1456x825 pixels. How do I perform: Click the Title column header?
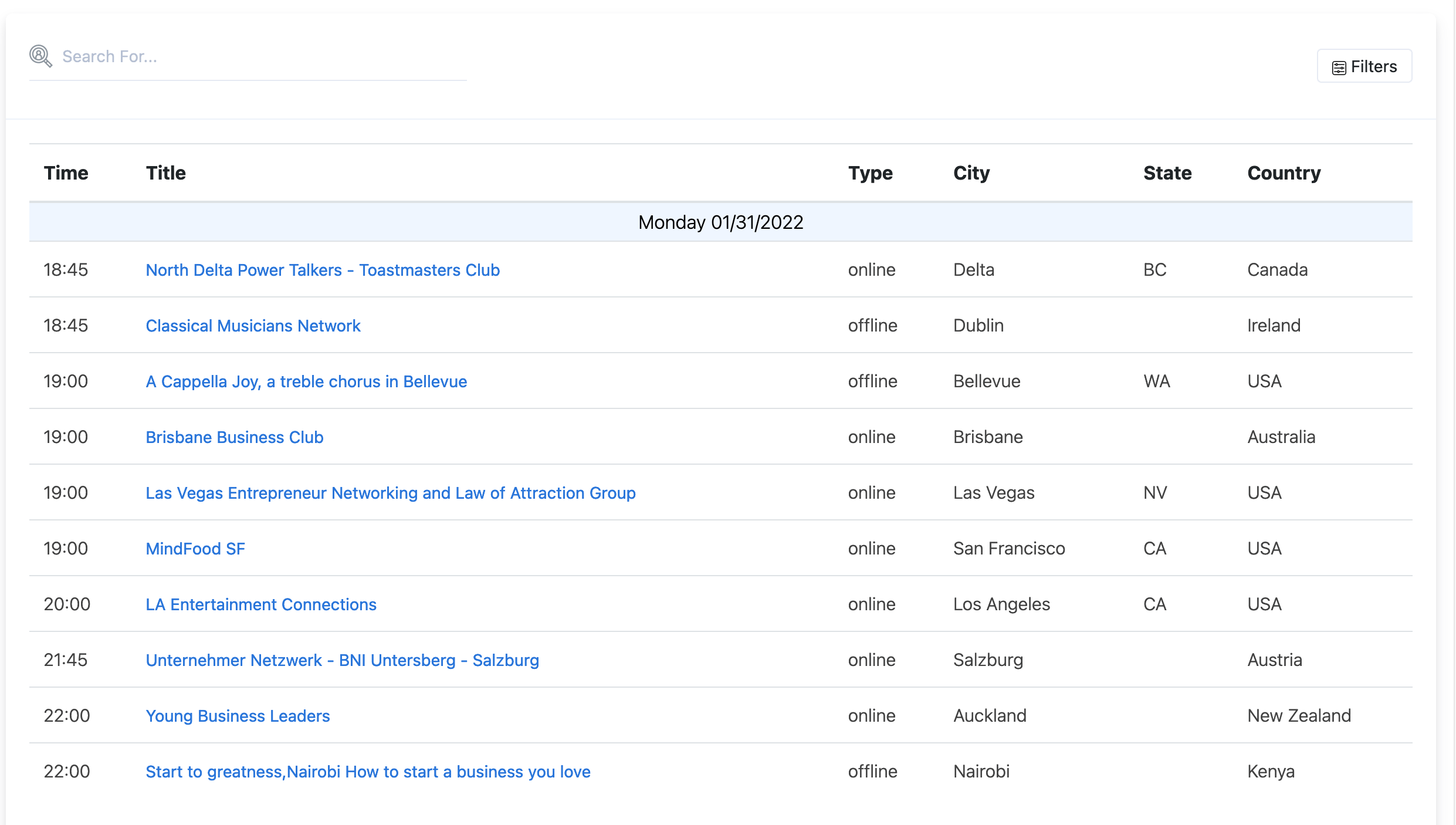[x=166, y=173]
